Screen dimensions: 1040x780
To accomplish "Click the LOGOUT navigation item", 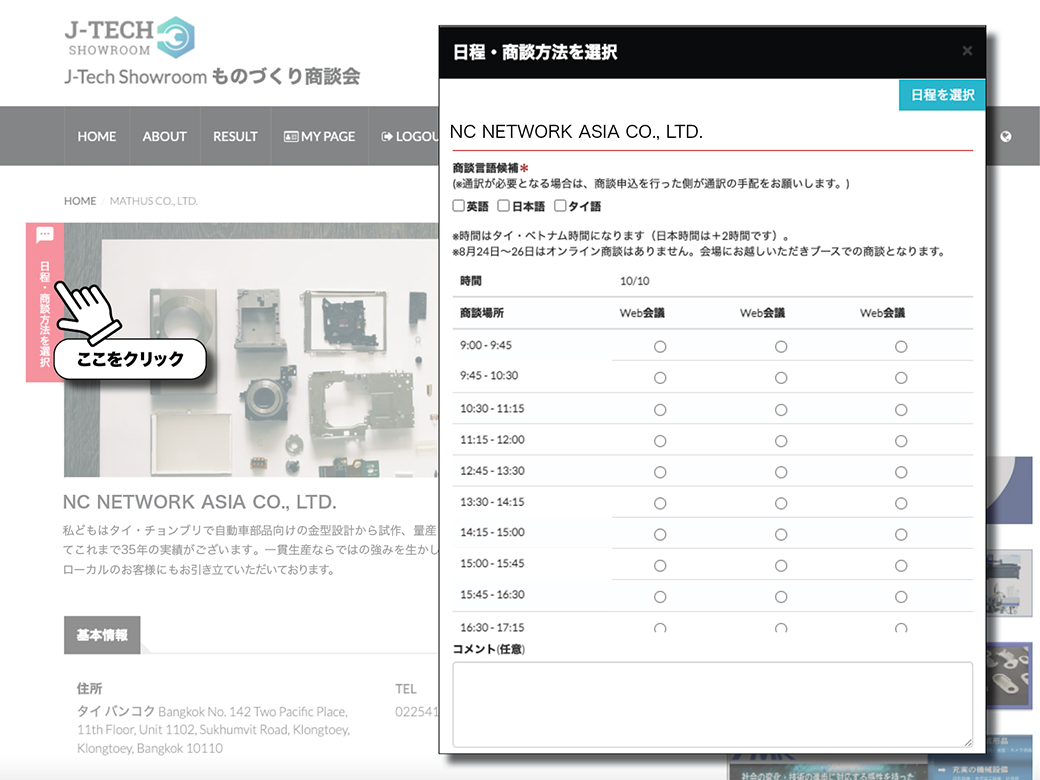I will click(x=410, y=136).
